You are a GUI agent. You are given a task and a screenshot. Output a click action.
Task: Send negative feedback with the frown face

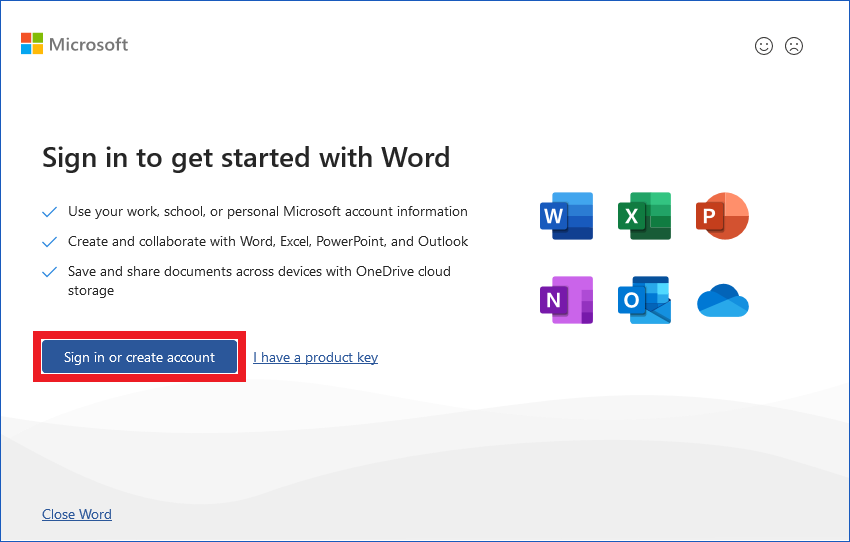[x=794, y=46]
